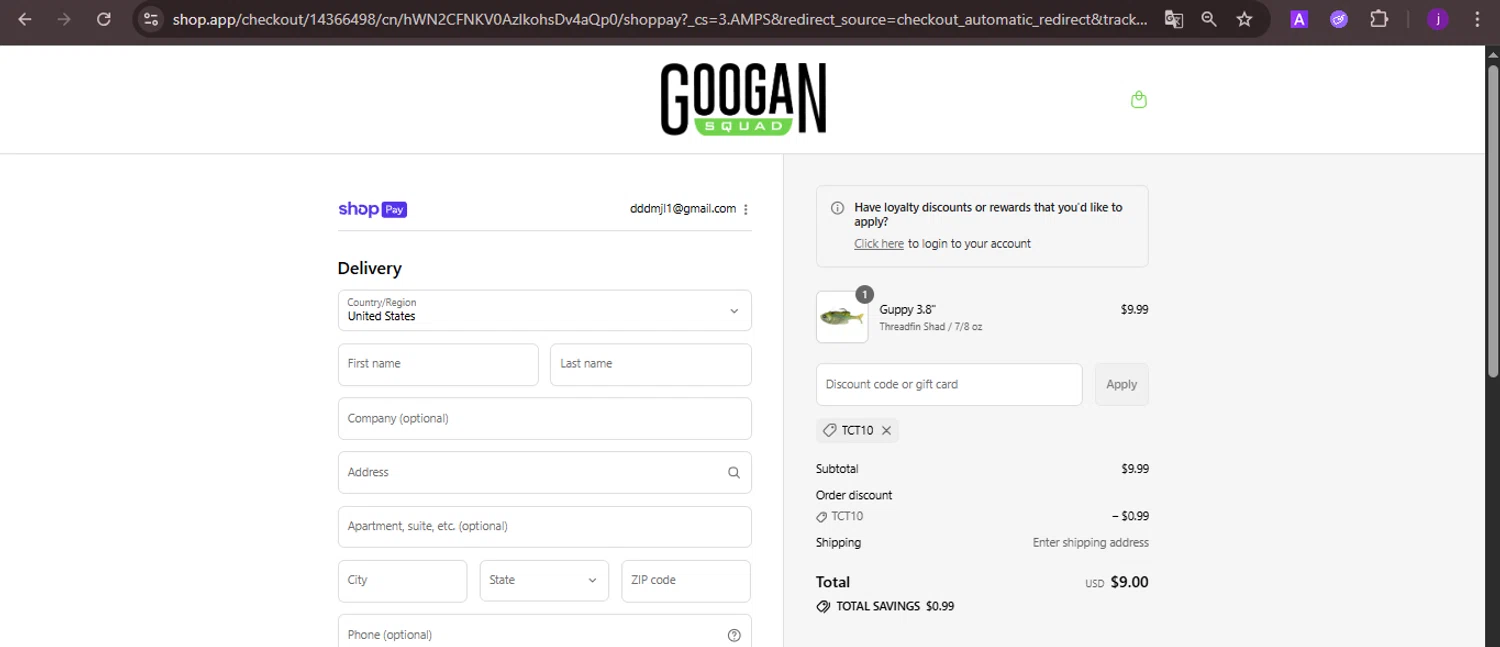Focus the First name field

(x=438, y=364)
